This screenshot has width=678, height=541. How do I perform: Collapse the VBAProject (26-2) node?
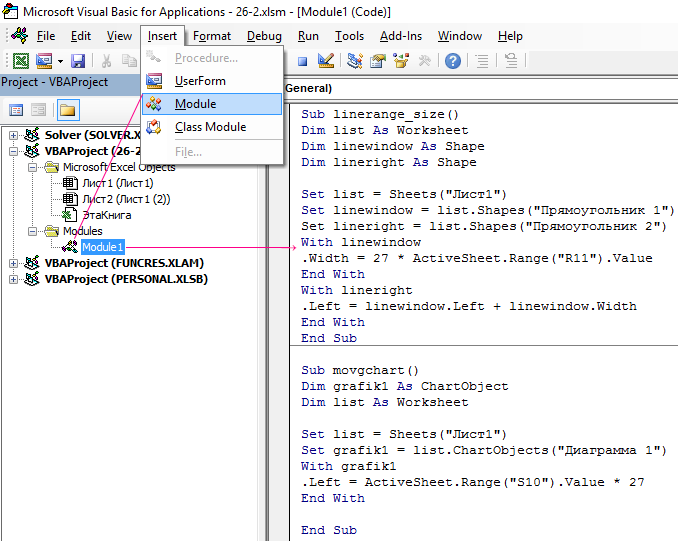(13, 151)
